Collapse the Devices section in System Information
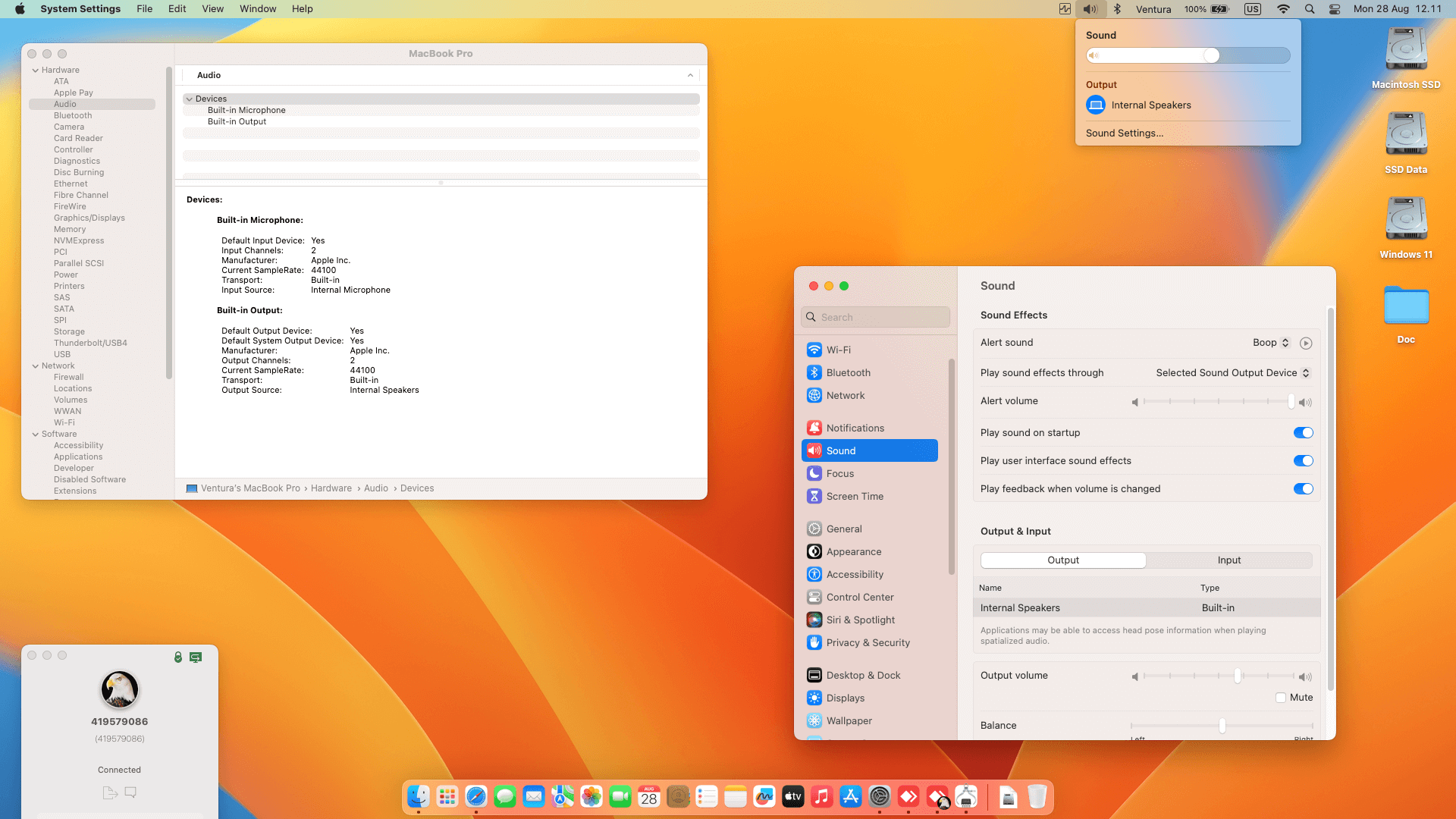Image resolution: width=1456 pixels, height=819 pixels. pos(190,99)
